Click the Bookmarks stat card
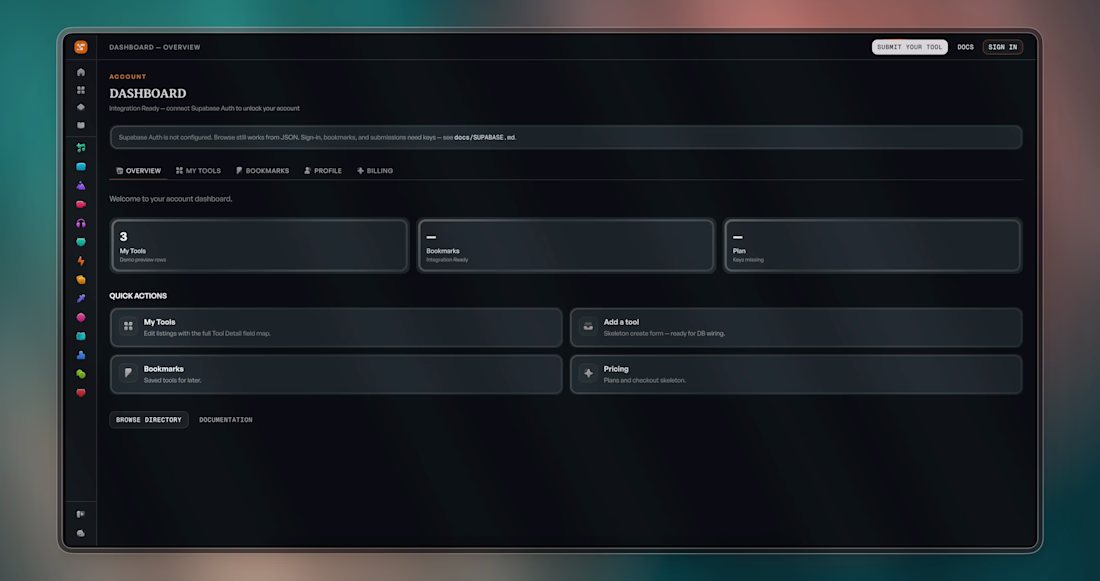1100x581 pixels. (x=565, y=246)
